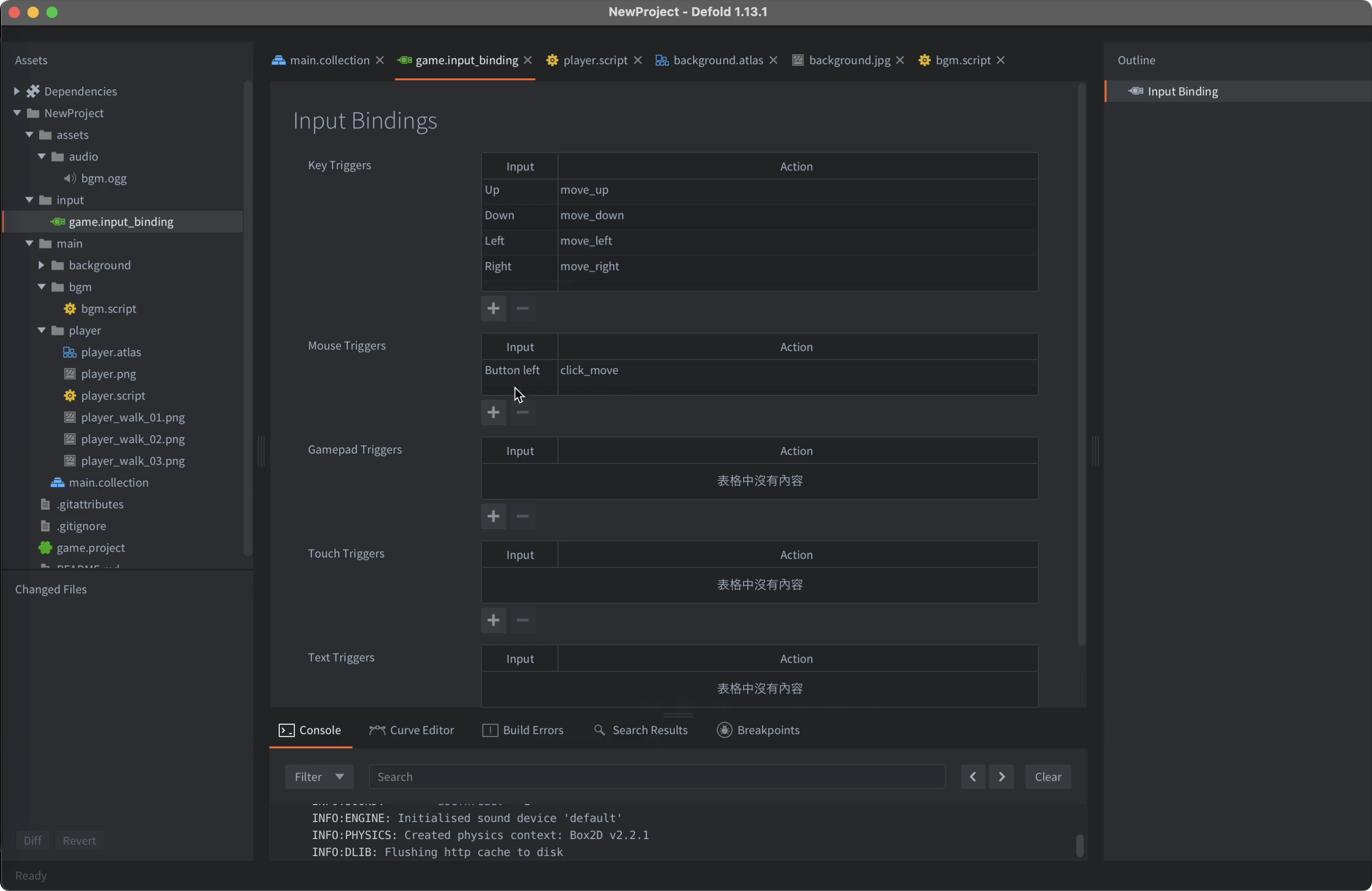Go to previous console search match
This screenshot has width=1372, height=891.
coord(973,777)
